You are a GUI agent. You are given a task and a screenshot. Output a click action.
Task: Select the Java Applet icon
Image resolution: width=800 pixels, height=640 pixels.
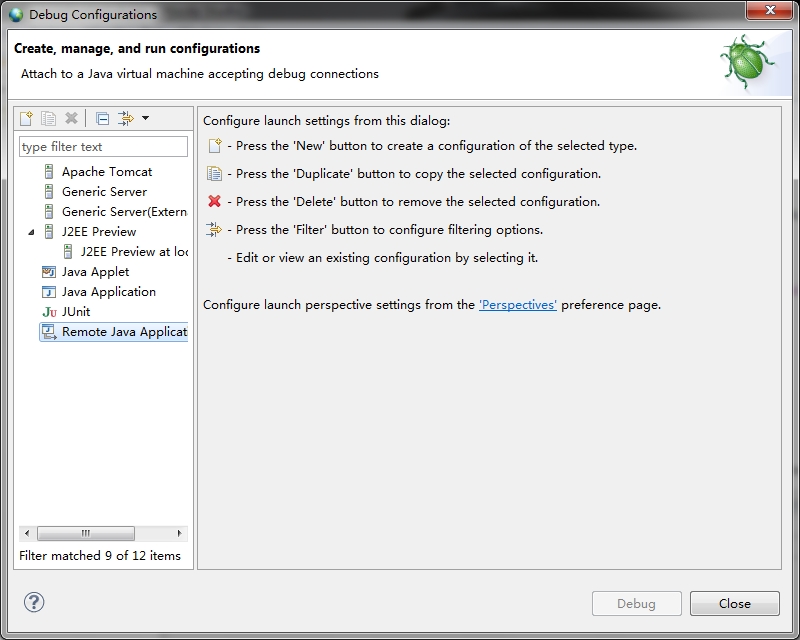[48, 272]
